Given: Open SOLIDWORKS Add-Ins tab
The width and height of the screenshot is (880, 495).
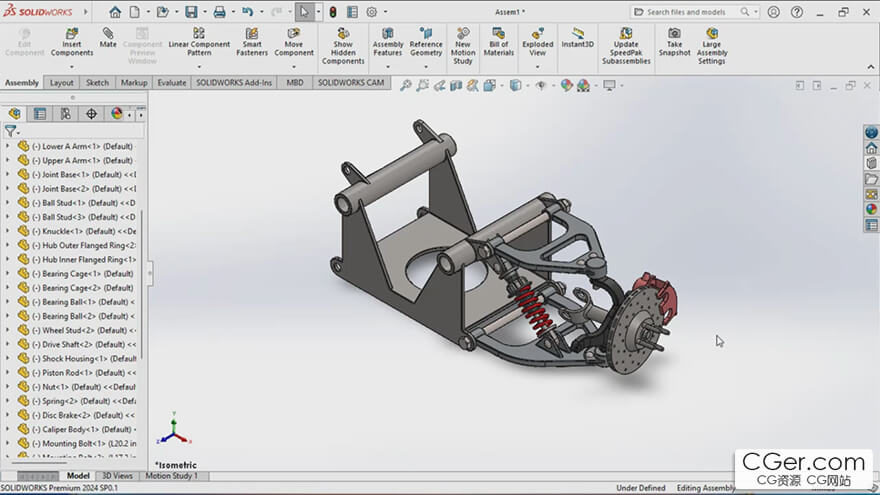Looking at the screenshot, I should (x=234, y=82).
